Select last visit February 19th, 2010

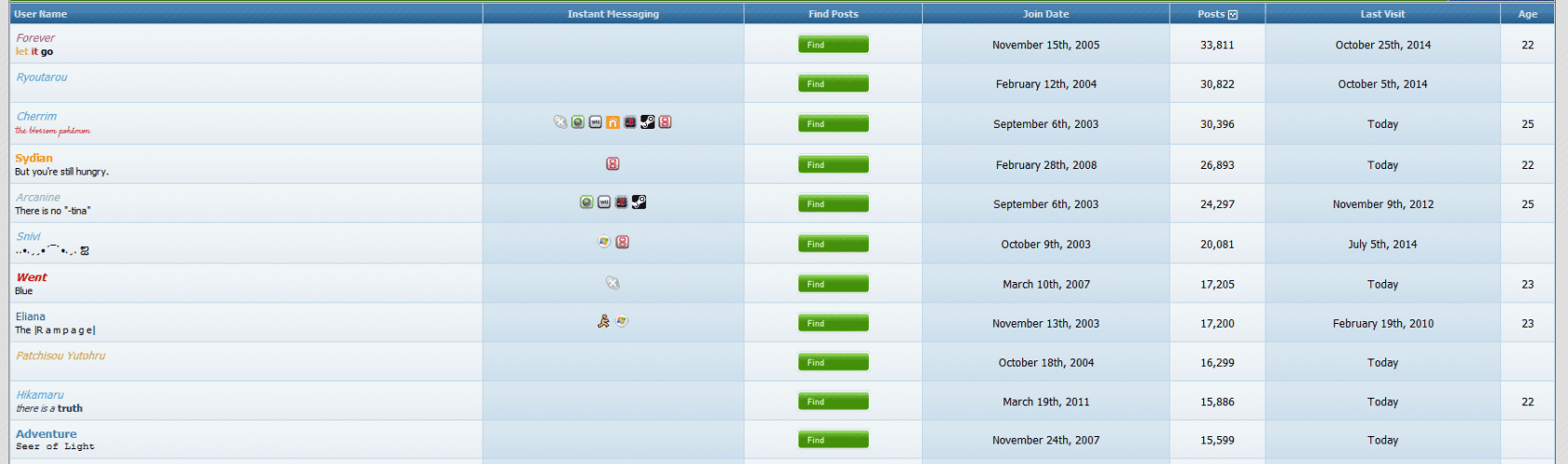[x=1382, y=324]
